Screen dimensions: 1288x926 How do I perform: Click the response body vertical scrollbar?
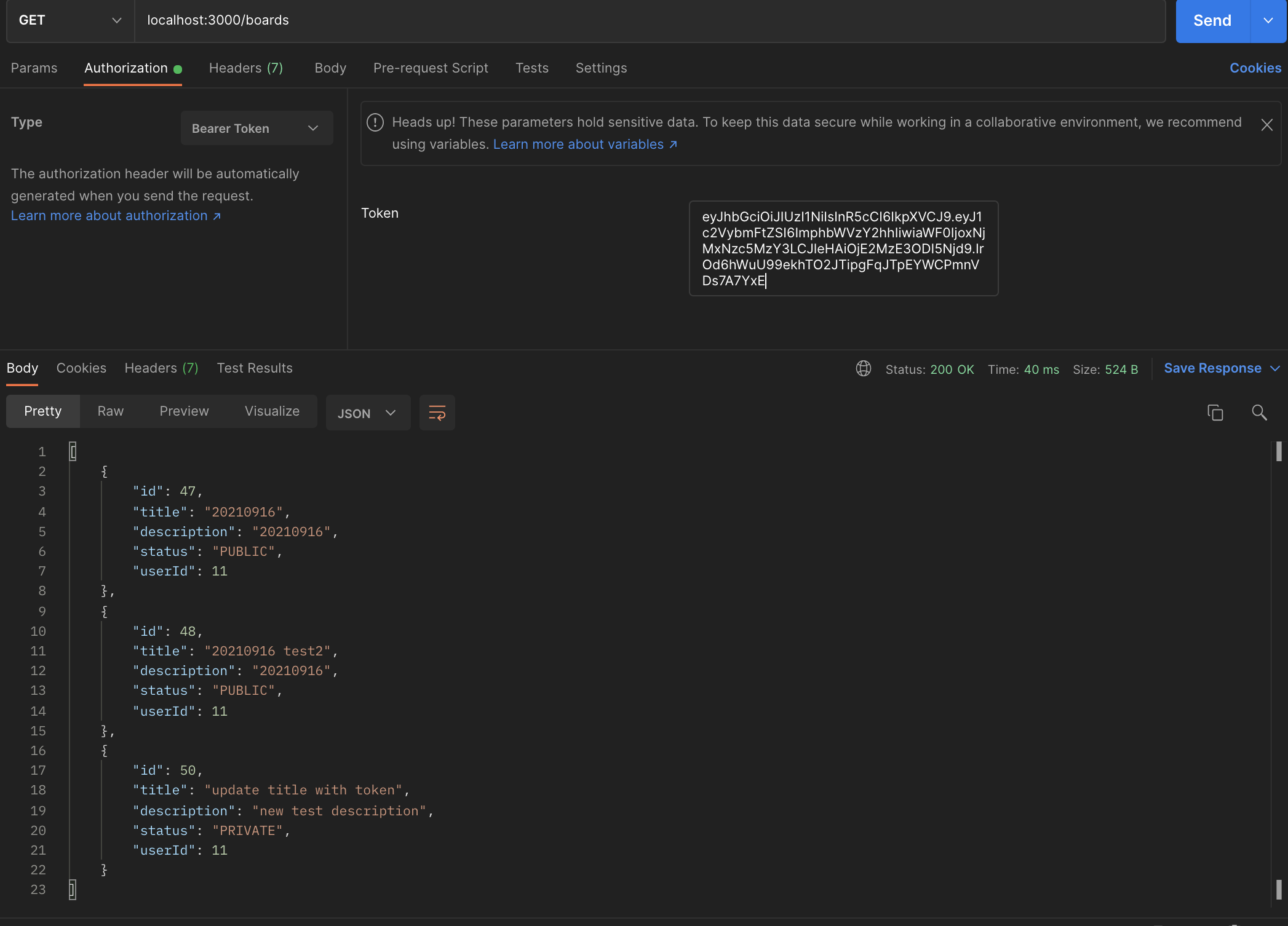tap(1278, 670)
